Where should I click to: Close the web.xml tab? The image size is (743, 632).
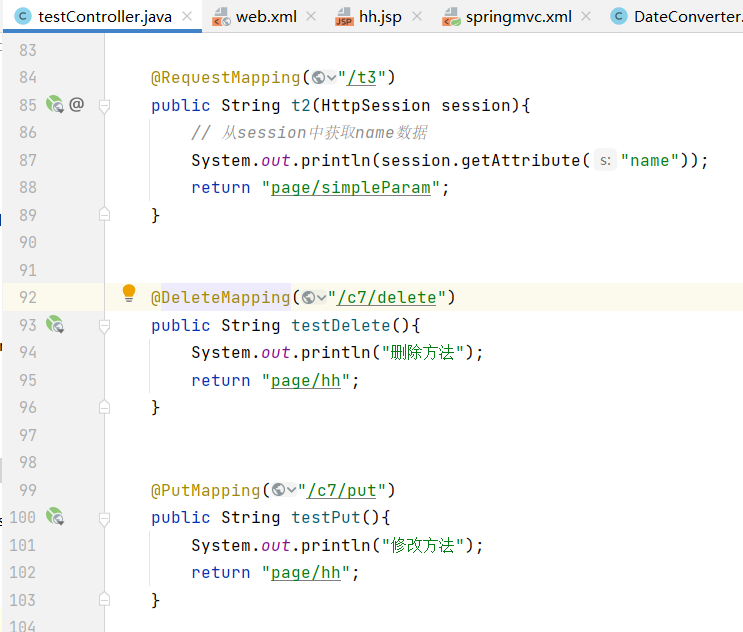point(311,17)
